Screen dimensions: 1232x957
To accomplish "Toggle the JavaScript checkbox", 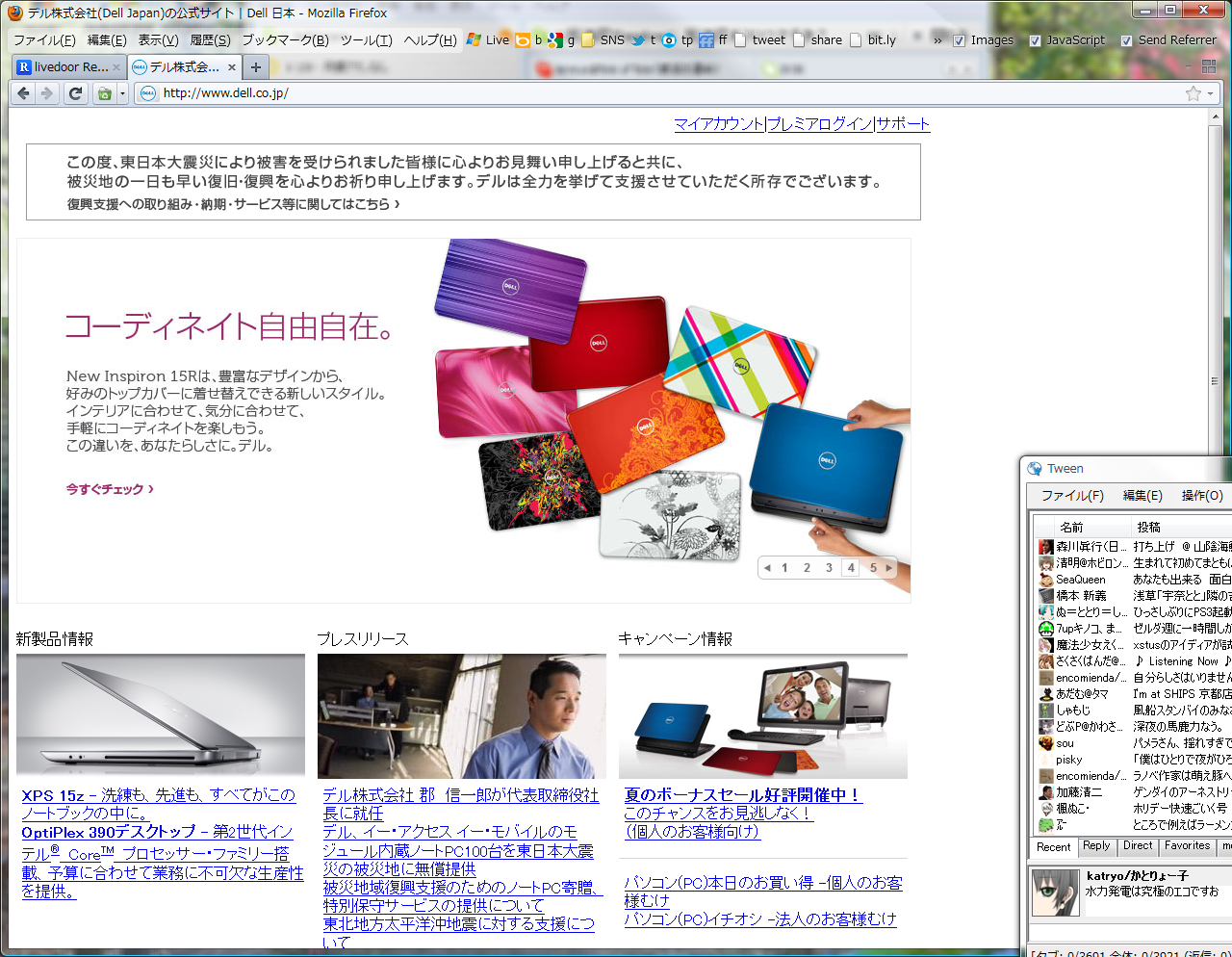I will (x=1035, y=40).
